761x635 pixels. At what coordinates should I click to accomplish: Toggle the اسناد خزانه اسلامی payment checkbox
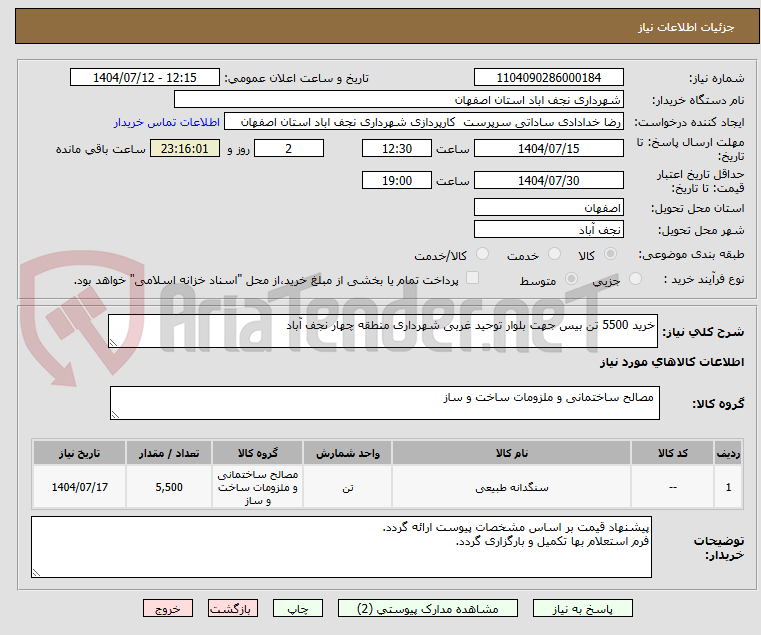[x=472, y=278]
